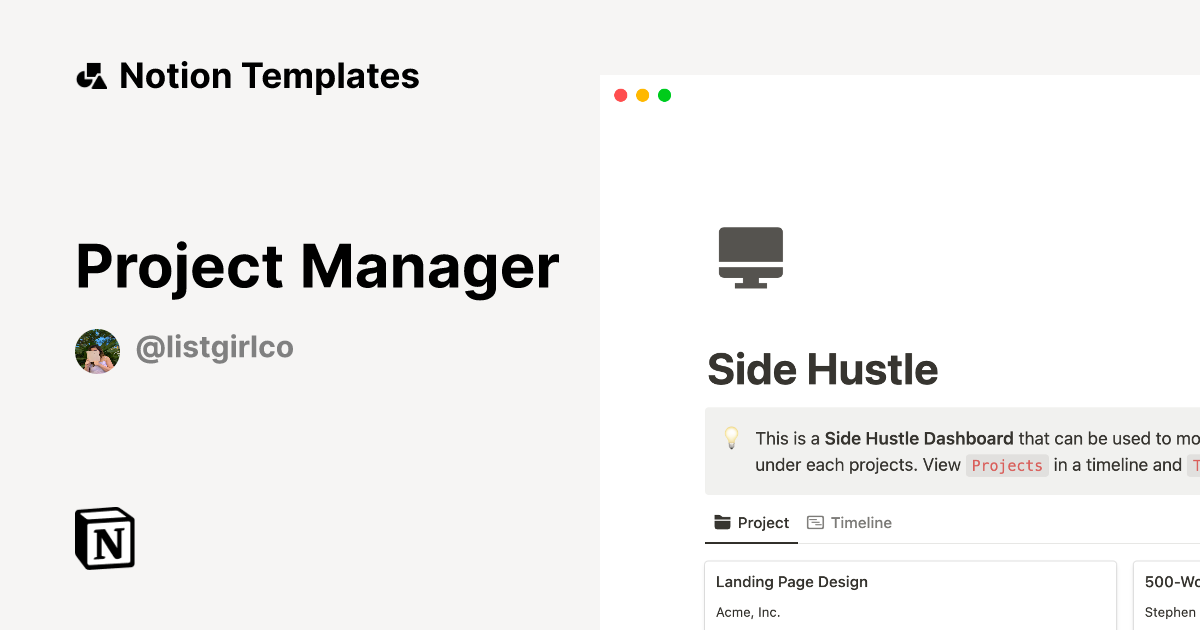Click the Notion N logo
1200x630 pixels.
click(104, 538)
